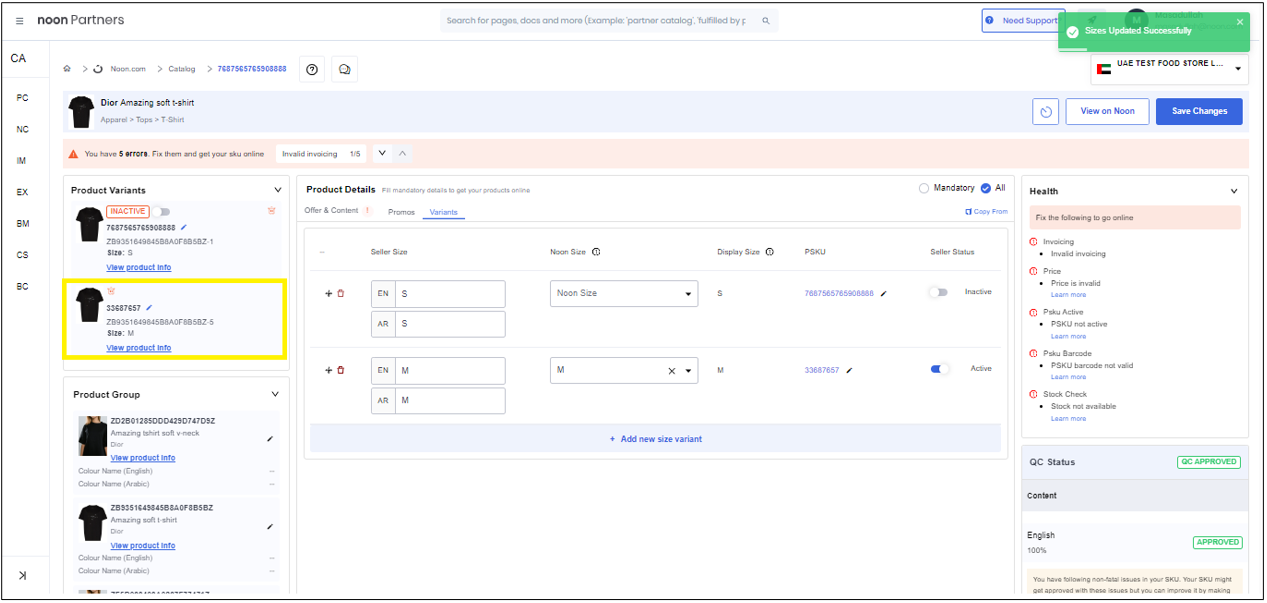Delete the size M row with trash icon
Viewport: 1267px width, 603px height.
click(x=340, y=370)
